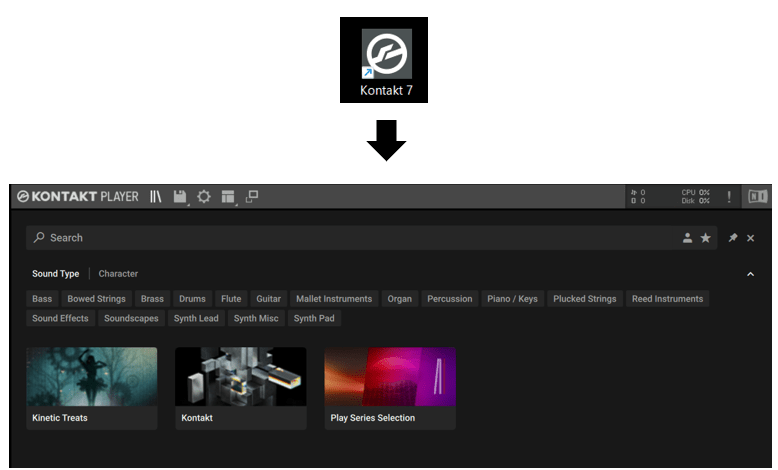Switch to the Sound Type tab
The image size is (778, 470).
56,273
